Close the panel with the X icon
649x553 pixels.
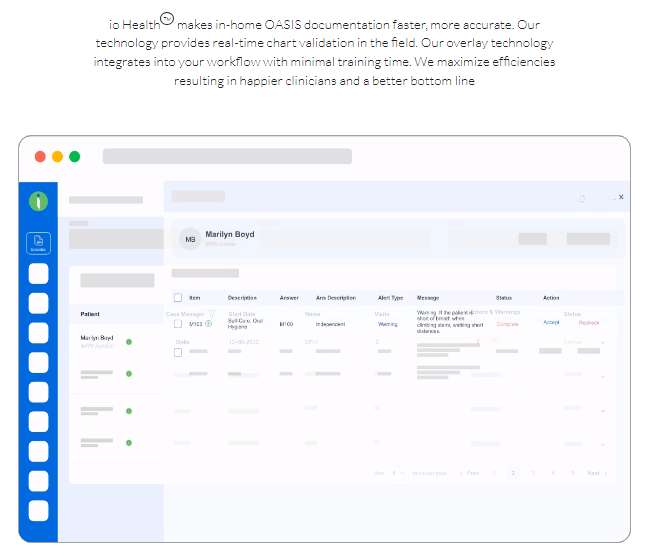621,197
